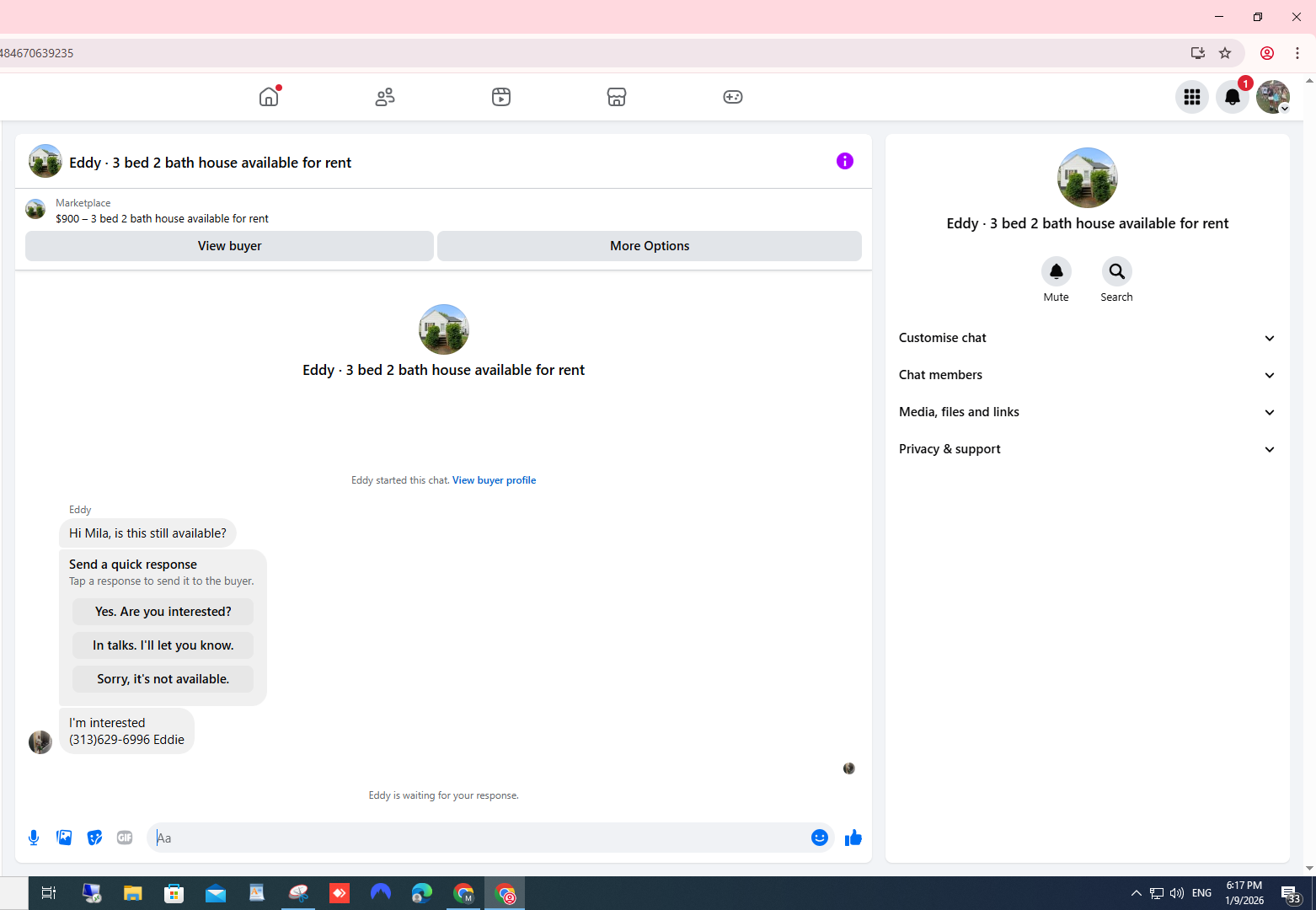This screenshot has height=910, width=1316.
Task: Search in conversation using magnifier icon
Action: point(1117,271)
